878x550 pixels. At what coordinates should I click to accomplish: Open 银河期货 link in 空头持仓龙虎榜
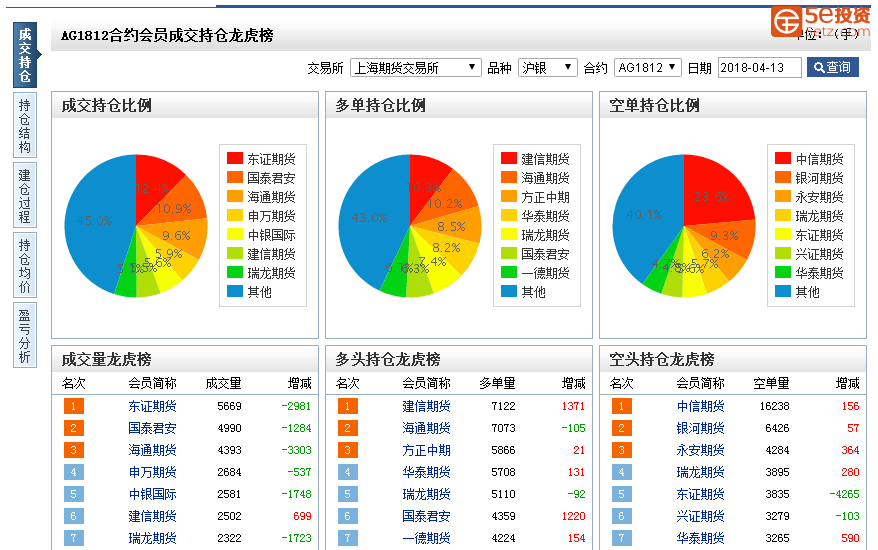700,428
